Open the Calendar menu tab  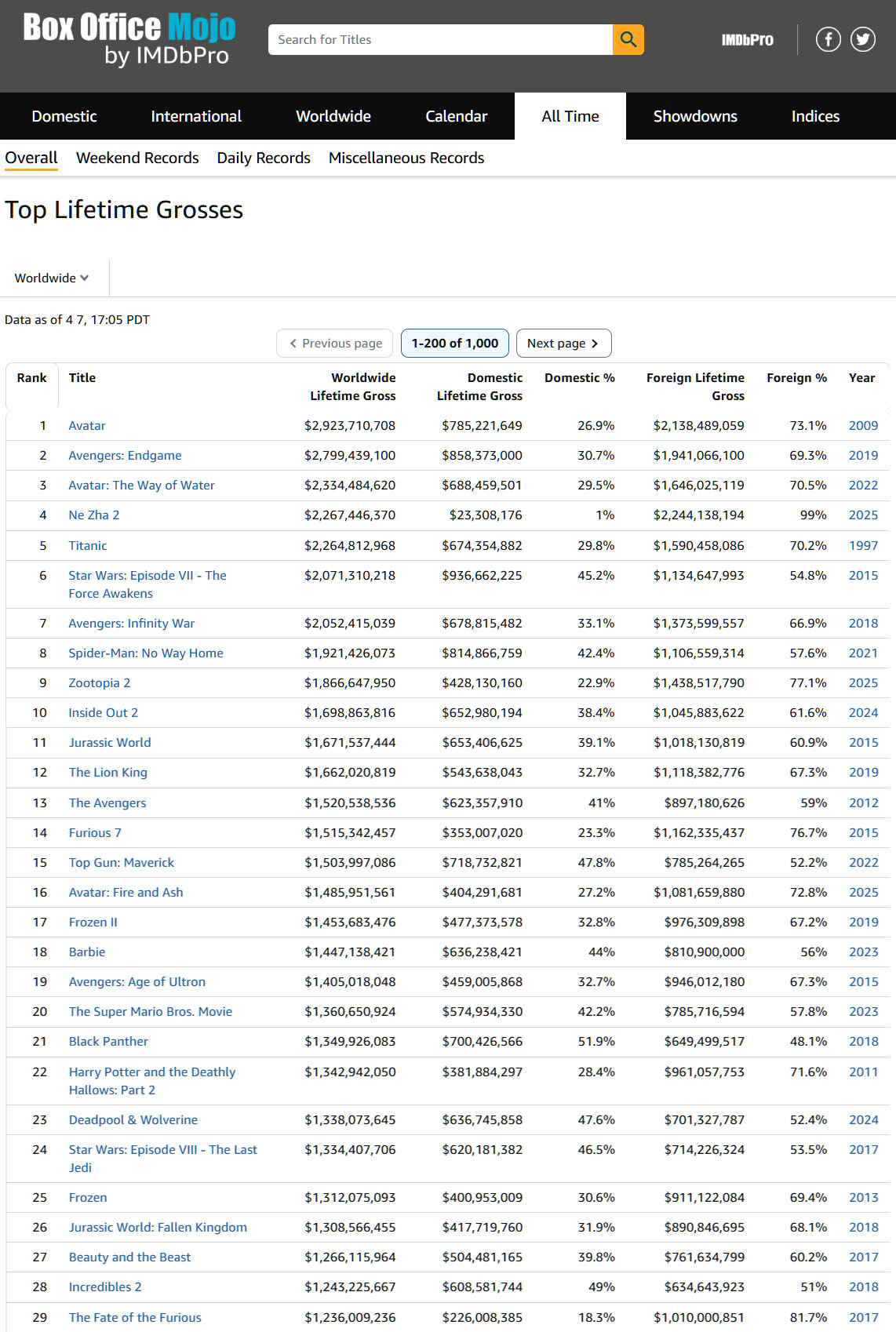coord(457,116)
